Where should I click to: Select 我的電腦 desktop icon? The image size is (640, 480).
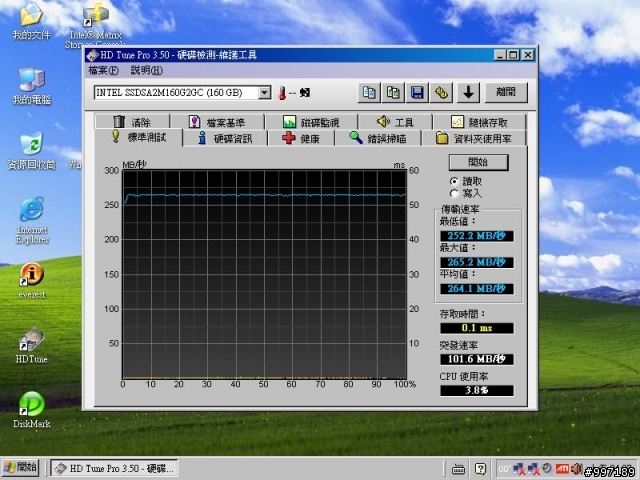pos(31,86)
